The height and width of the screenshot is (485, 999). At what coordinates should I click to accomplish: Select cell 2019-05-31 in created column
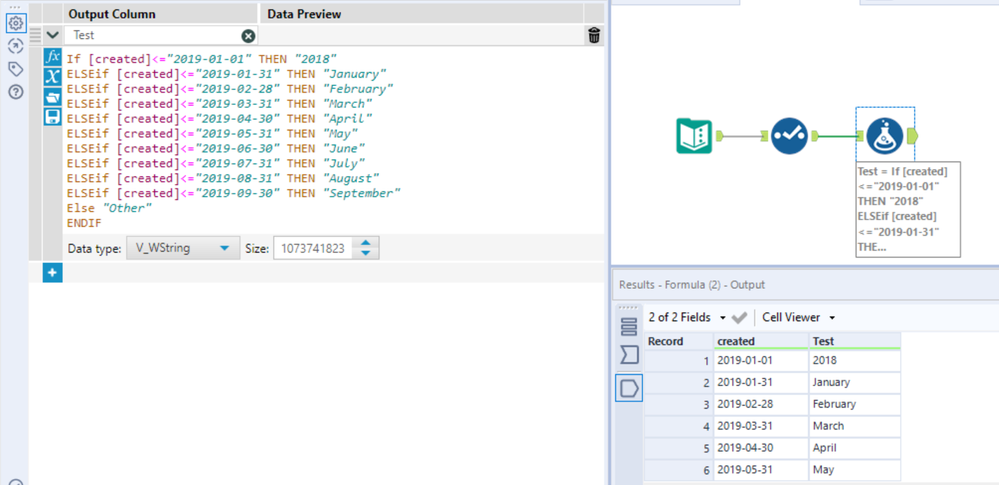point(761,470)
